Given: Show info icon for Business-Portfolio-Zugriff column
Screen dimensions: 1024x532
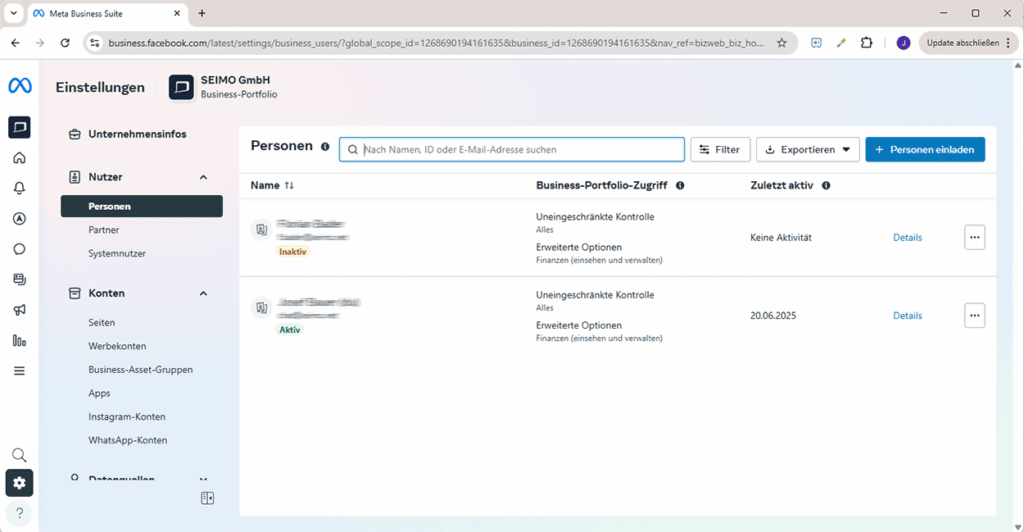Looking at the screenshot, I should 680,185.
